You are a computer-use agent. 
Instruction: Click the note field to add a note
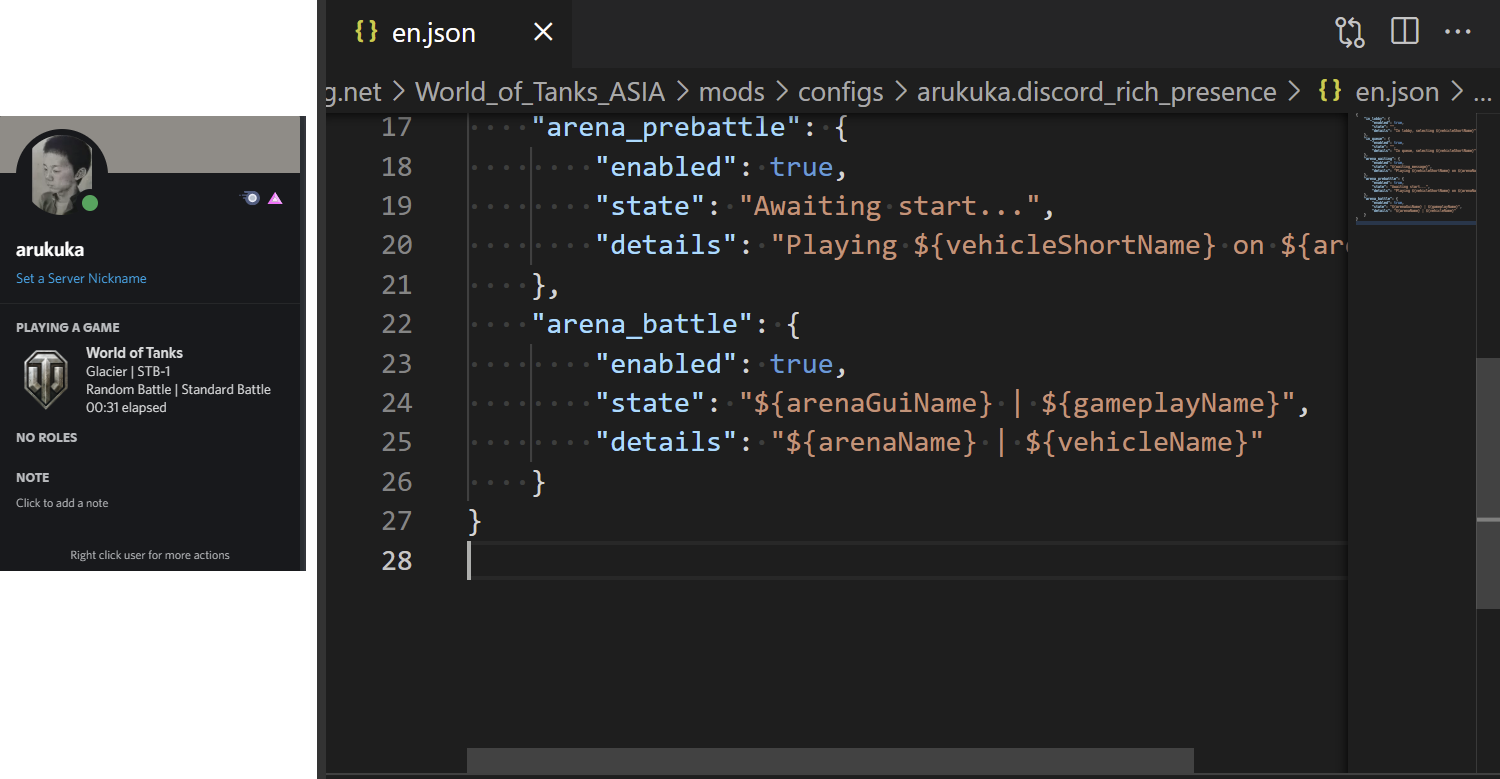coord(62,503)
